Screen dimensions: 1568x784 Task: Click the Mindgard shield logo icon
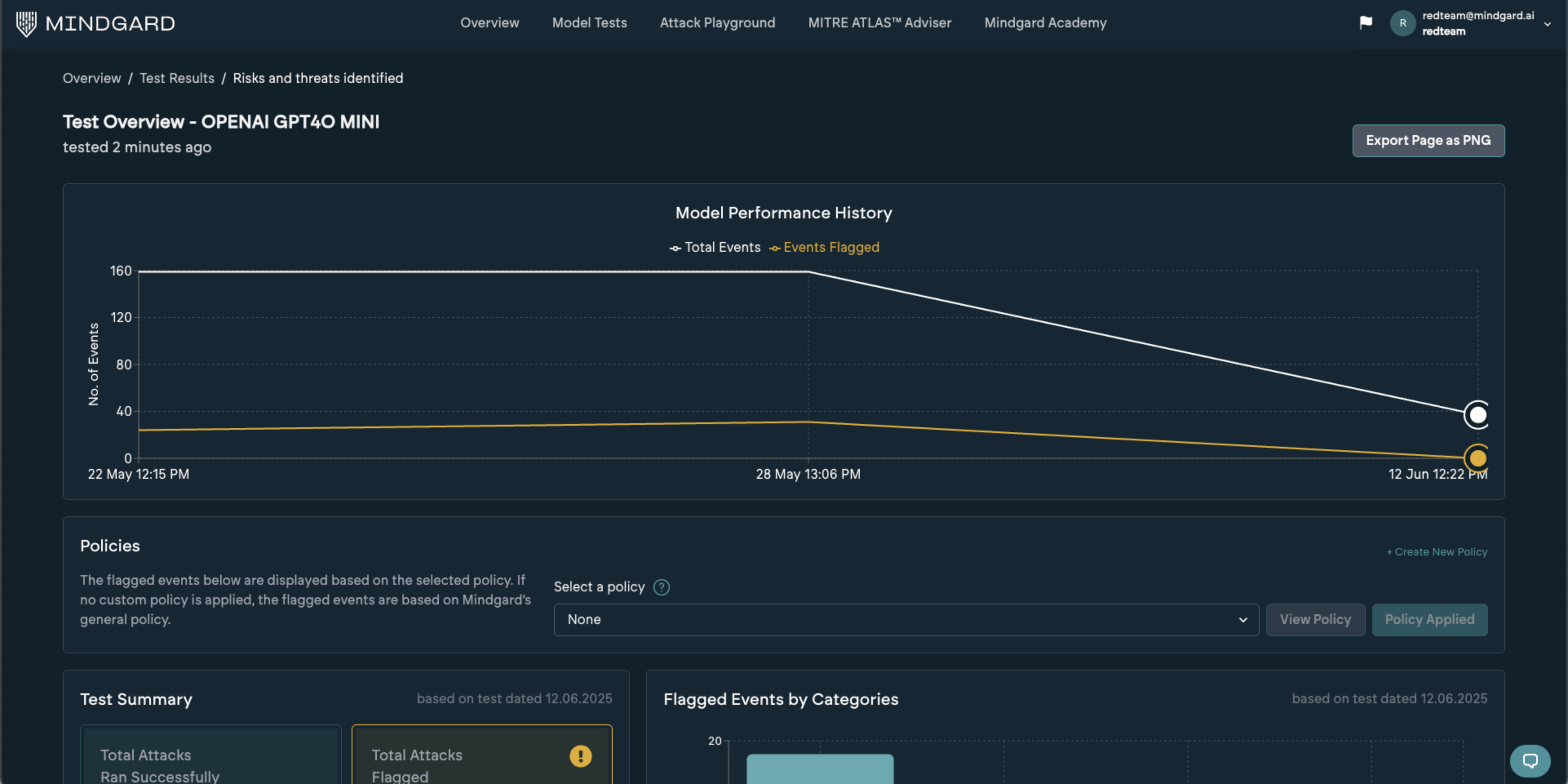tap(26, 23)
